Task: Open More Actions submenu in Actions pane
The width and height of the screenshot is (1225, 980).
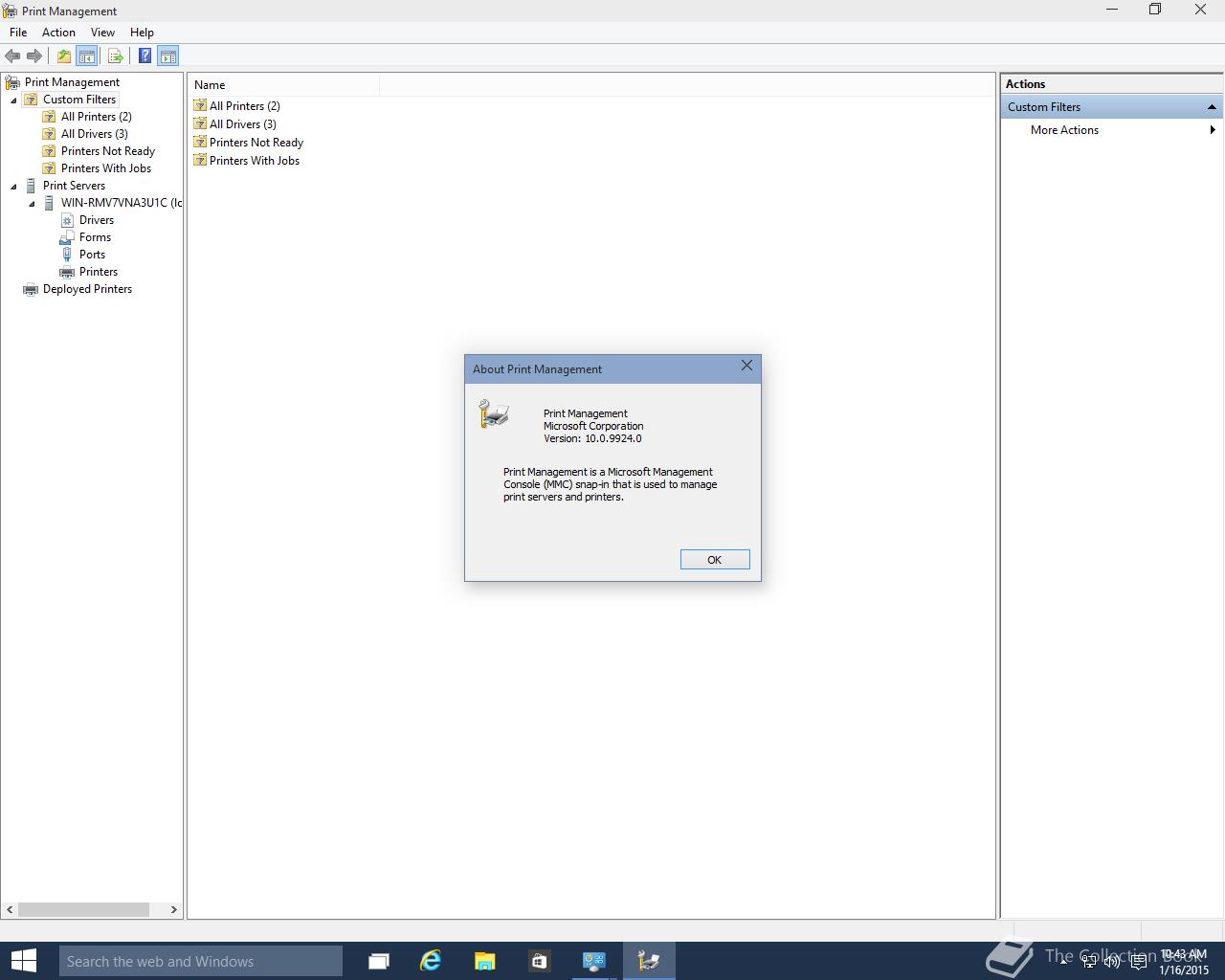Action: (1064, 130)
